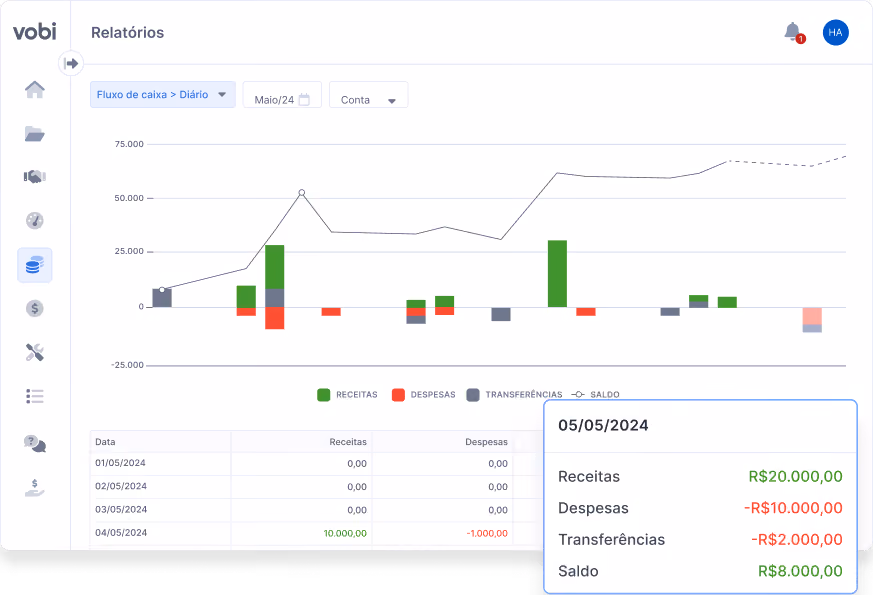The height and width of the screenshot is (595, 873).
Task: Open the home icon in sidebar
Action: tap(35, 89)
